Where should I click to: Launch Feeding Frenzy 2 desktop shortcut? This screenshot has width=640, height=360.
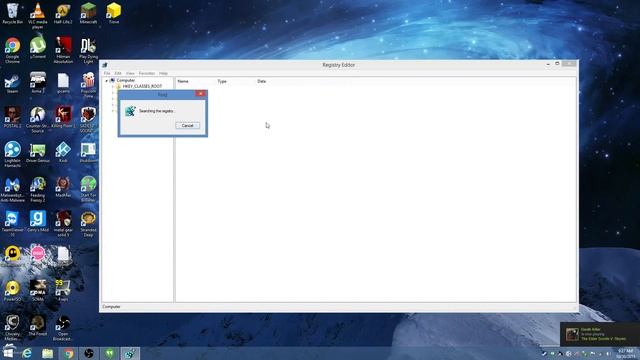tap(38, 189)
